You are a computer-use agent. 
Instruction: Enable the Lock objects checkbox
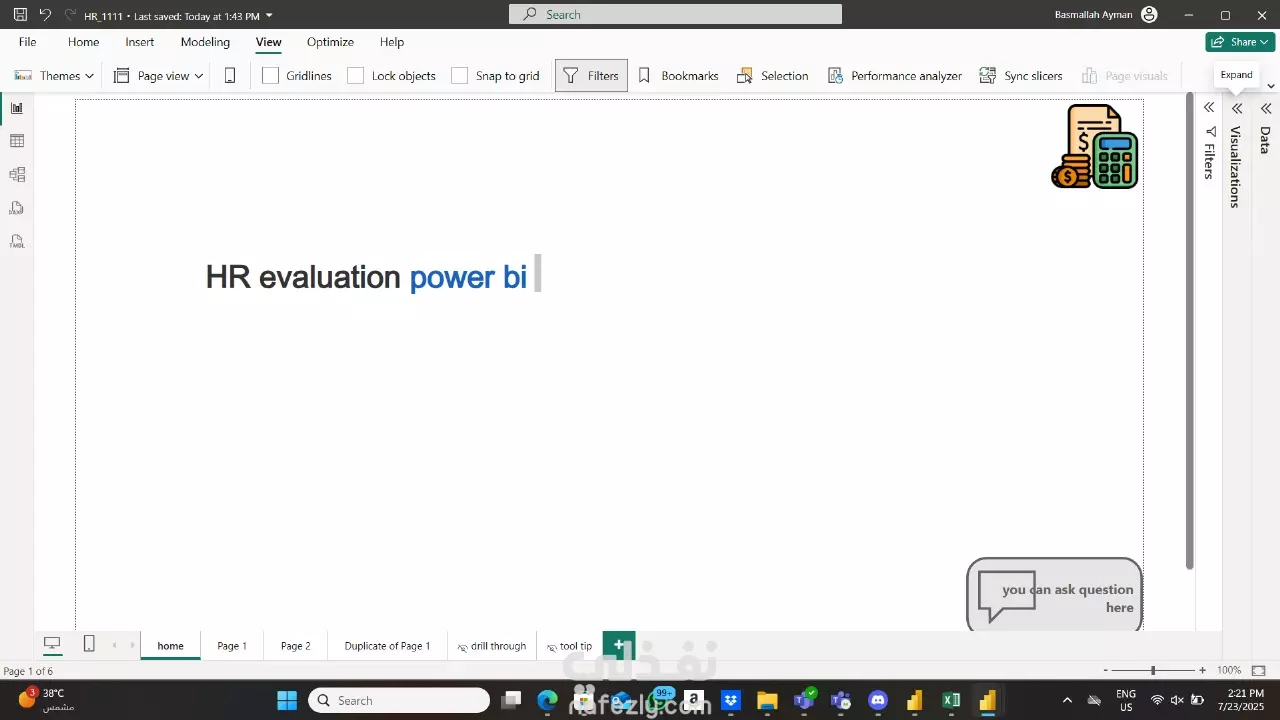[x=355, y=76]
